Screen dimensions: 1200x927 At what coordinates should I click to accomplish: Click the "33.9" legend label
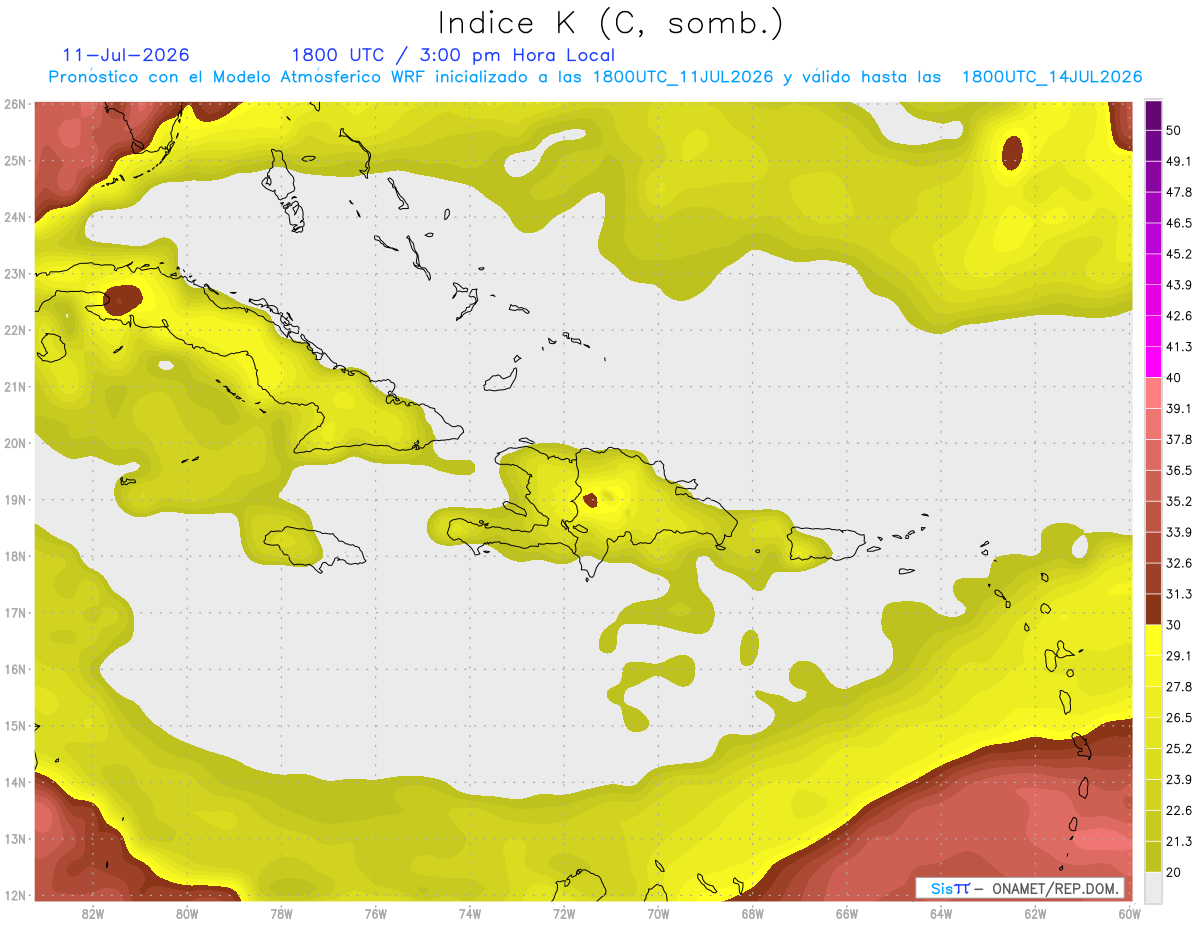pos(1179,532)
